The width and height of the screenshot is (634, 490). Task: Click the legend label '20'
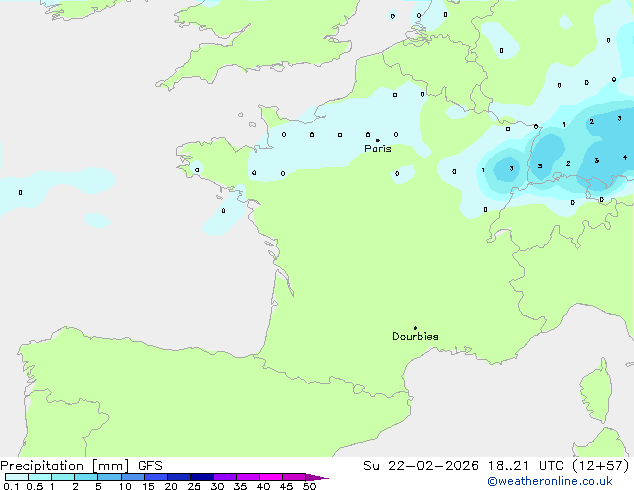[x=171, y=486]
